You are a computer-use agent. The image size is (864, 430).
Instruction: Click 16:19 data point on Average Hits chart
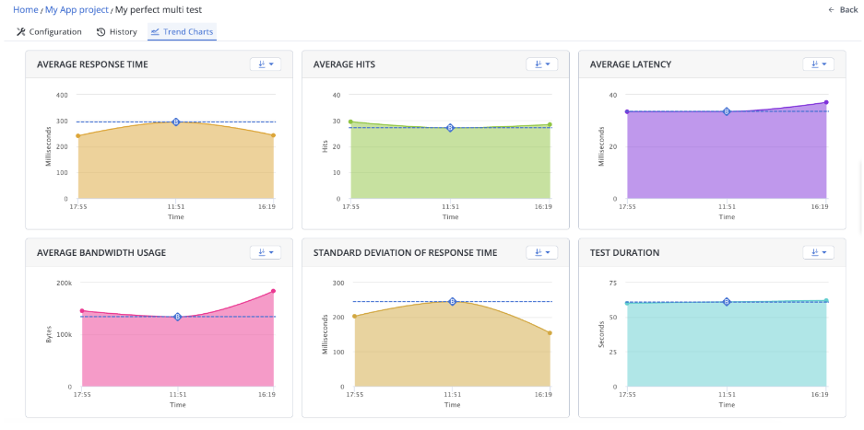pyautogui.click(x=550, y=125)
